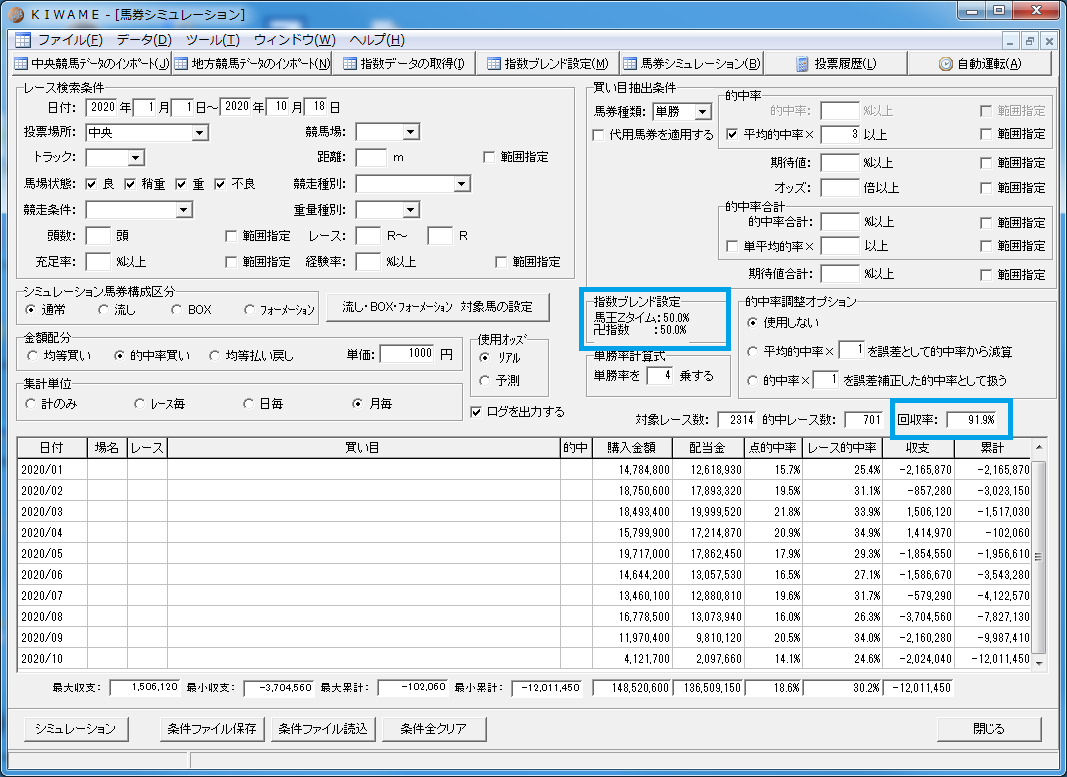Click the 地方競馬データのインポート toolbar icon
The height and width of the screenshot is (777, 1067).
coord(181,64)
